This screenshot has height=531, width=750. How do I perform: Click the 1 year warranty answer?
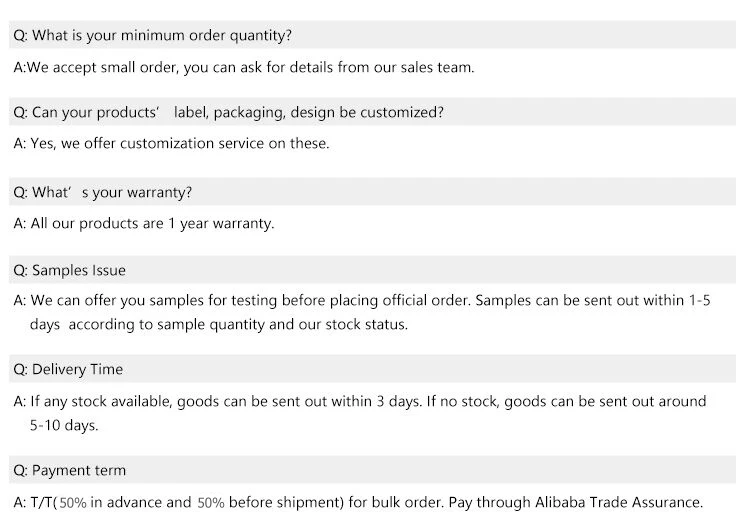[144, 223]
